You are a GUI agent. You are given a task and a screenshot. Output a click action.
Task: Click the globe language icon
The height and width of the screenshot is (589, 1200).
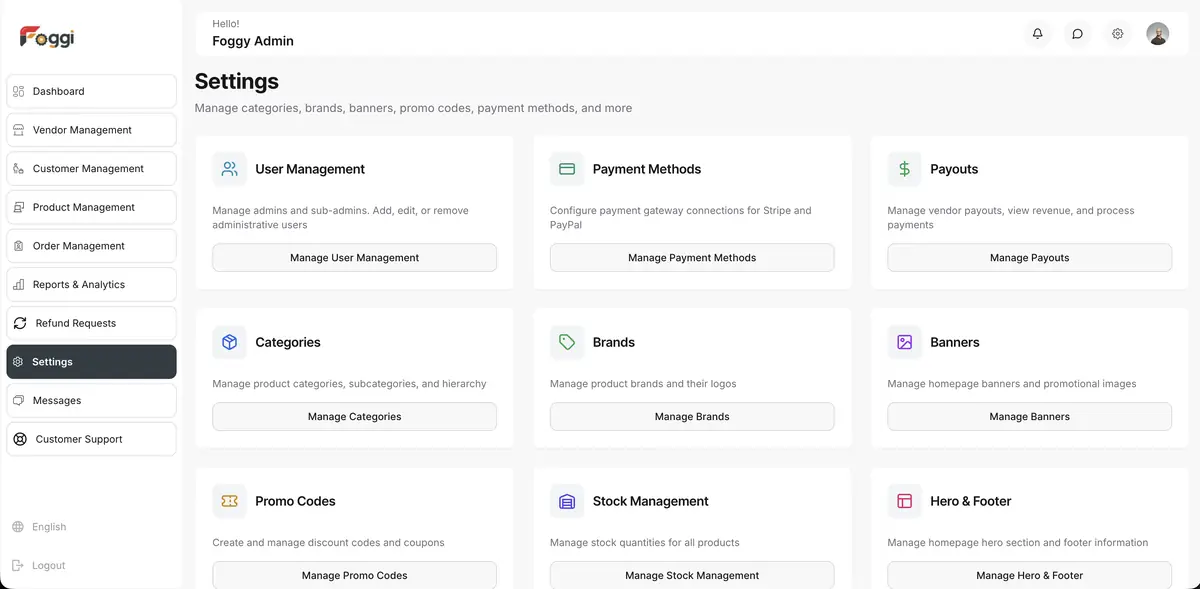click(x=18, y=527)
